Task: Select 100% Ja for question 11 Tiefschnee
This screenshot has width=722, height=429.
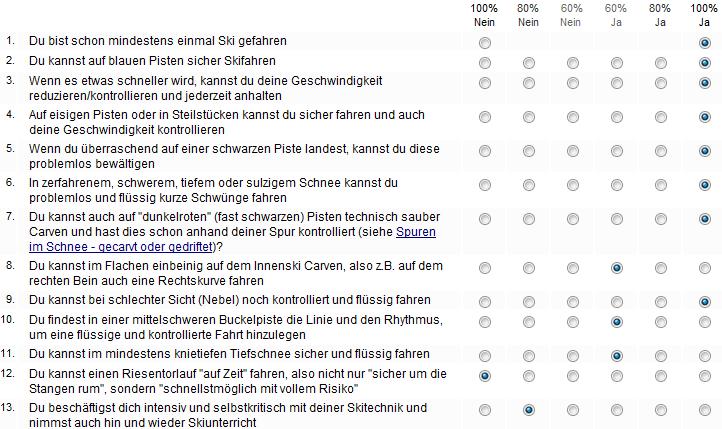Action: (704, 356)
